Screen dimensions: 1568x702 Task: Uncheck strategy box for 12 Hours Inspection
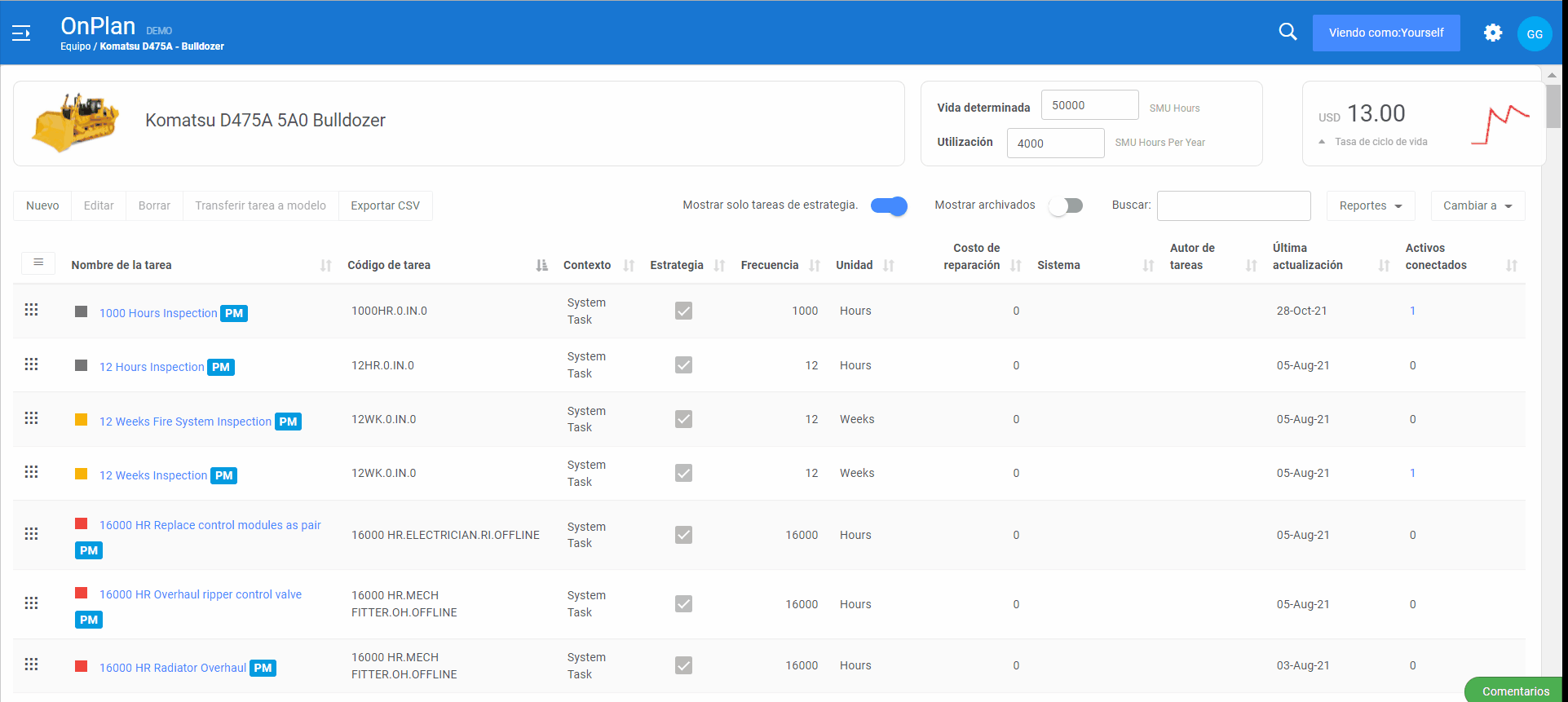click(x=683, y=364)
